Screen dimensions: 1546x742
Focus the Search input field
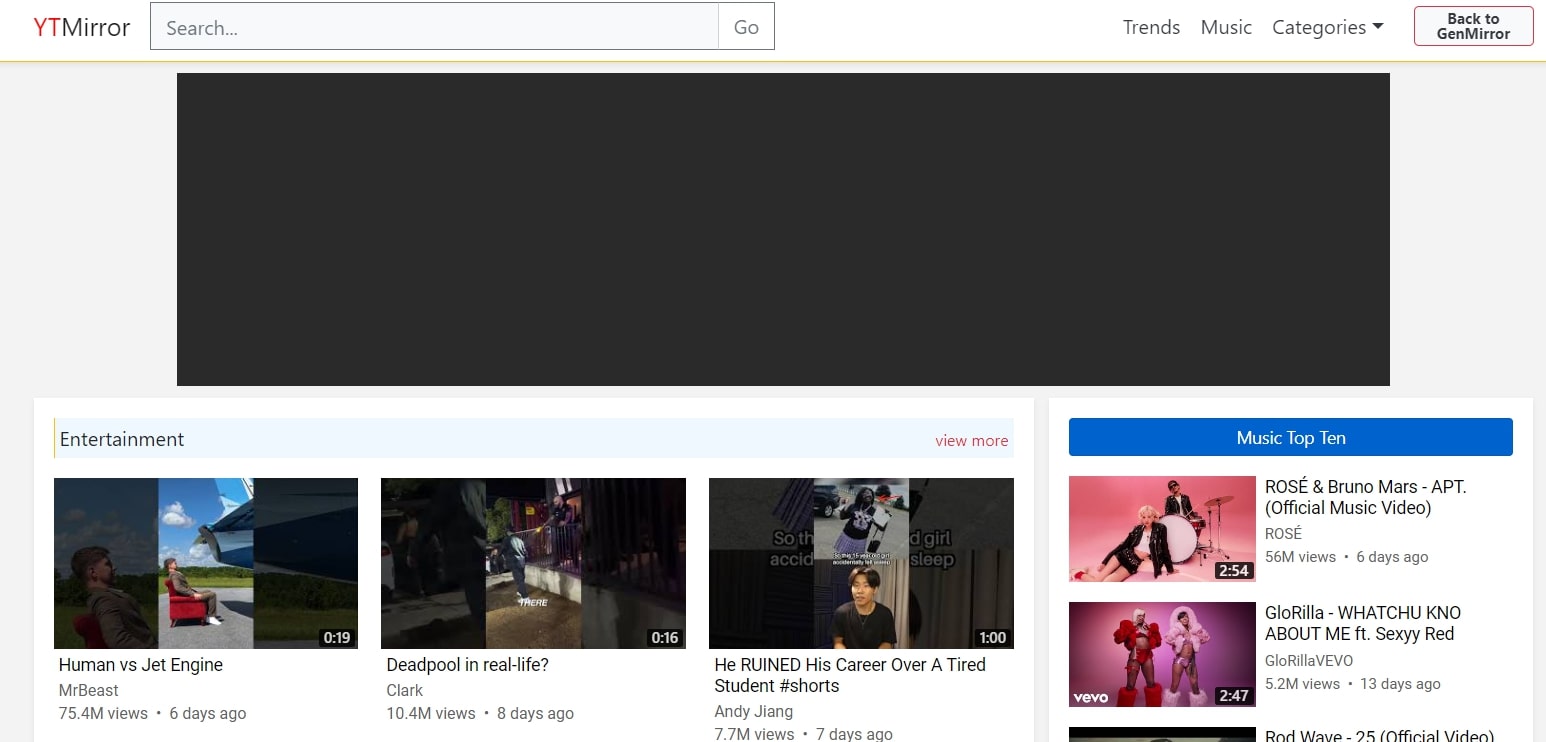click(434, 27)
